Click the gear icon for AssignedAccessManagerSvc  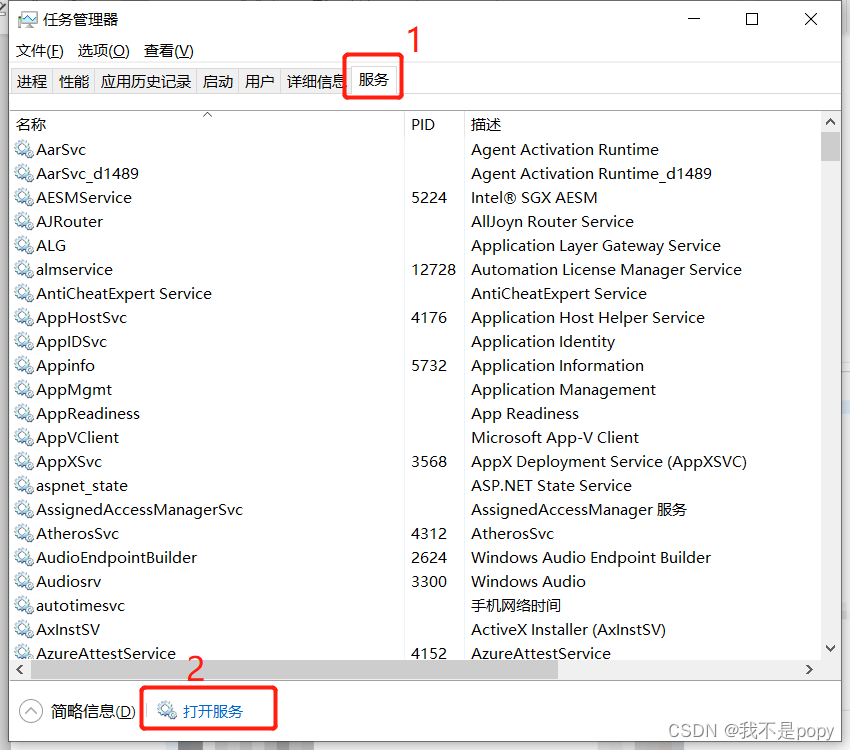point(24,509)
